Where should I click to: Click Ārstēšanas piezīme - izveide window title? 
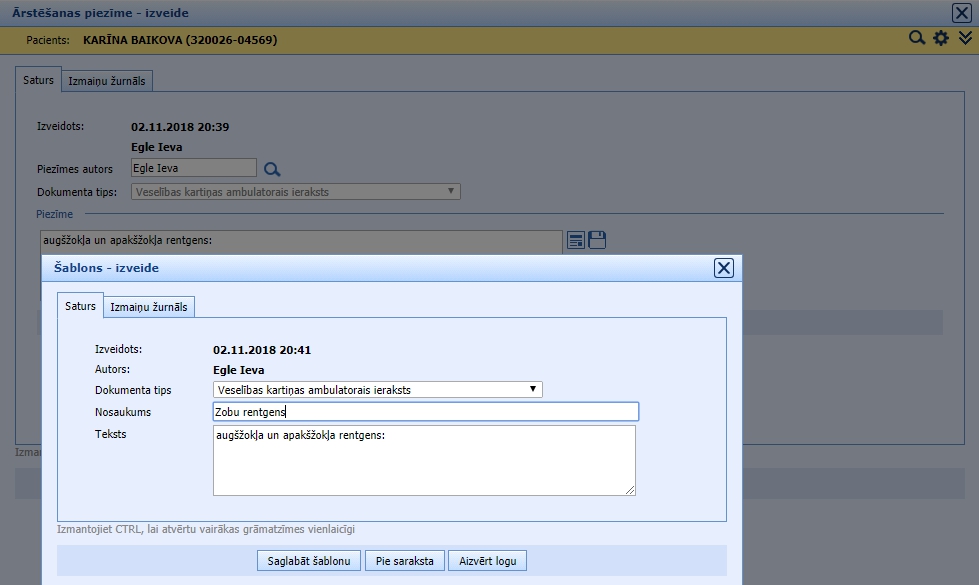[x=100, y=12]
